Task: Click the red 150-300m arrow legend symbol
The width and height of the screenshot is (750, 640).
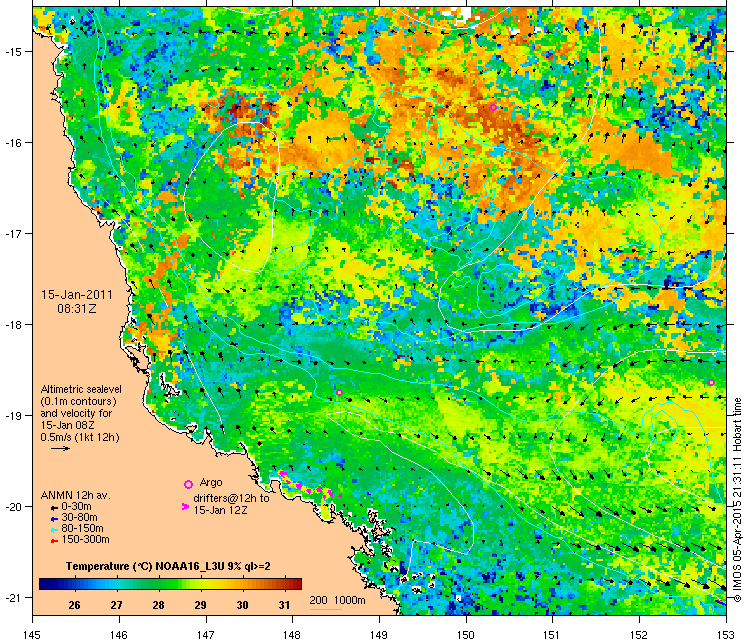Action: pyautogui.click(x=55, y=541)
